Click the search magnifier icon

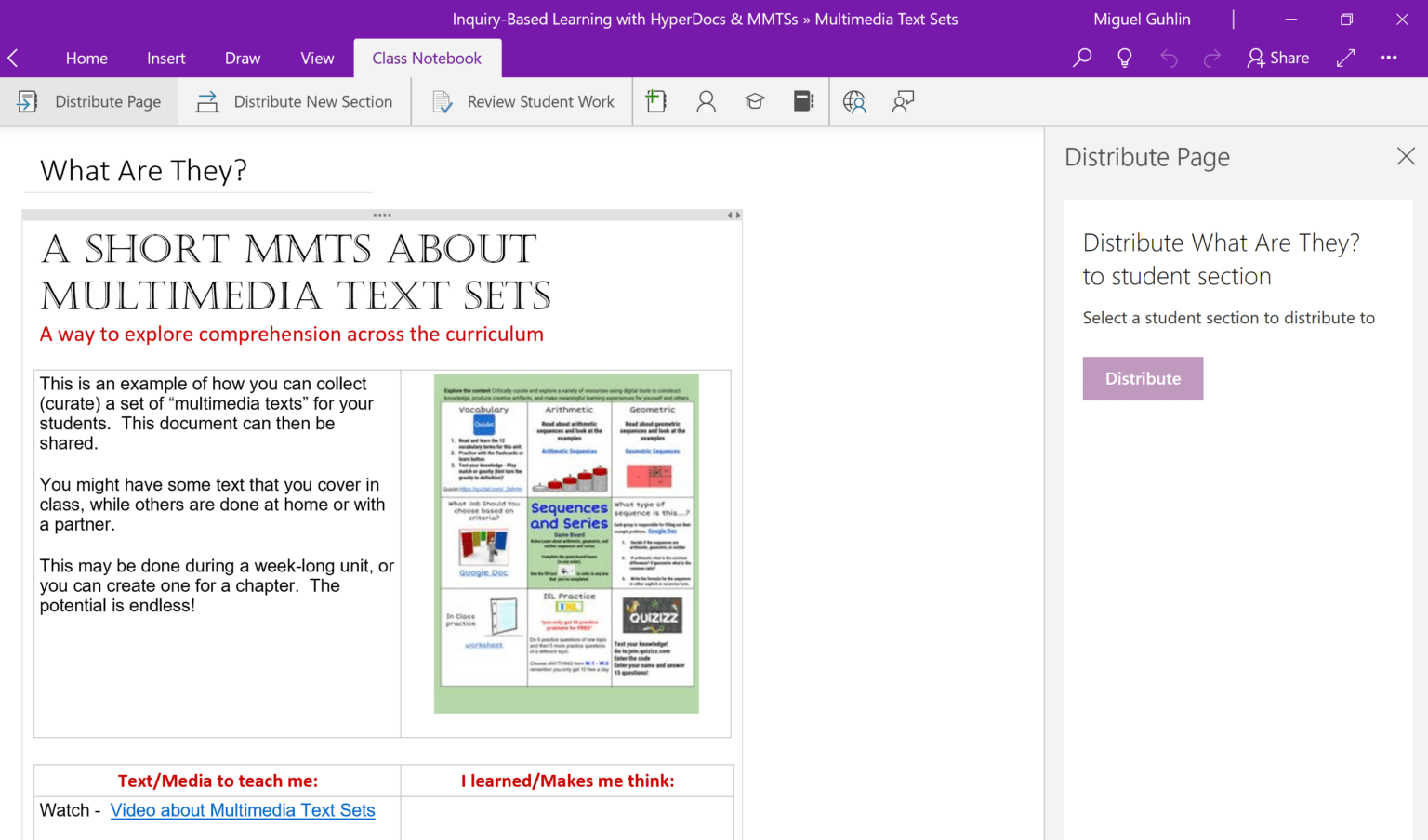click(1081, 58)
